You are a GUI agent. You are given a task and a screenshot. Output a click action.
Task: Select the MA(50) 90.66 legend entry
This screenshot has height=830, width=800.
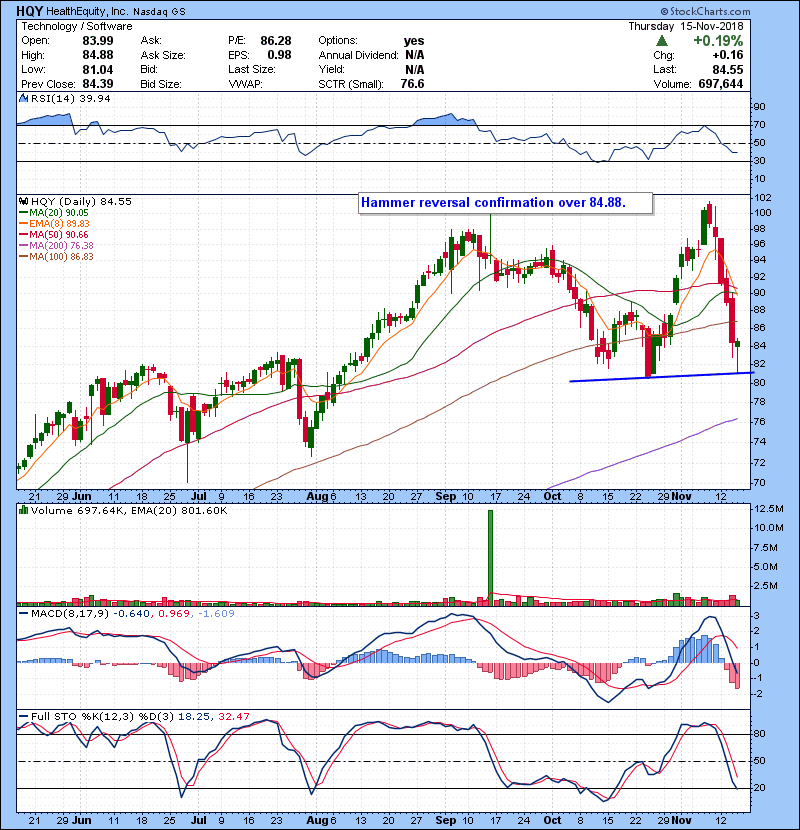click(53, 234)
